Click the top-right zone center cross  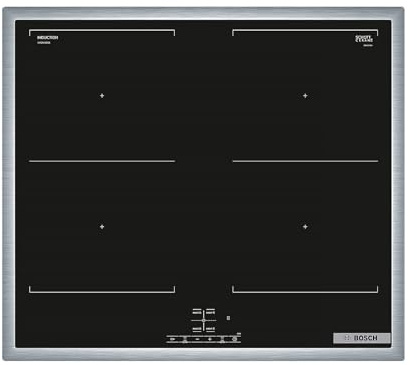pyautogui.click(x=305, y=96)
